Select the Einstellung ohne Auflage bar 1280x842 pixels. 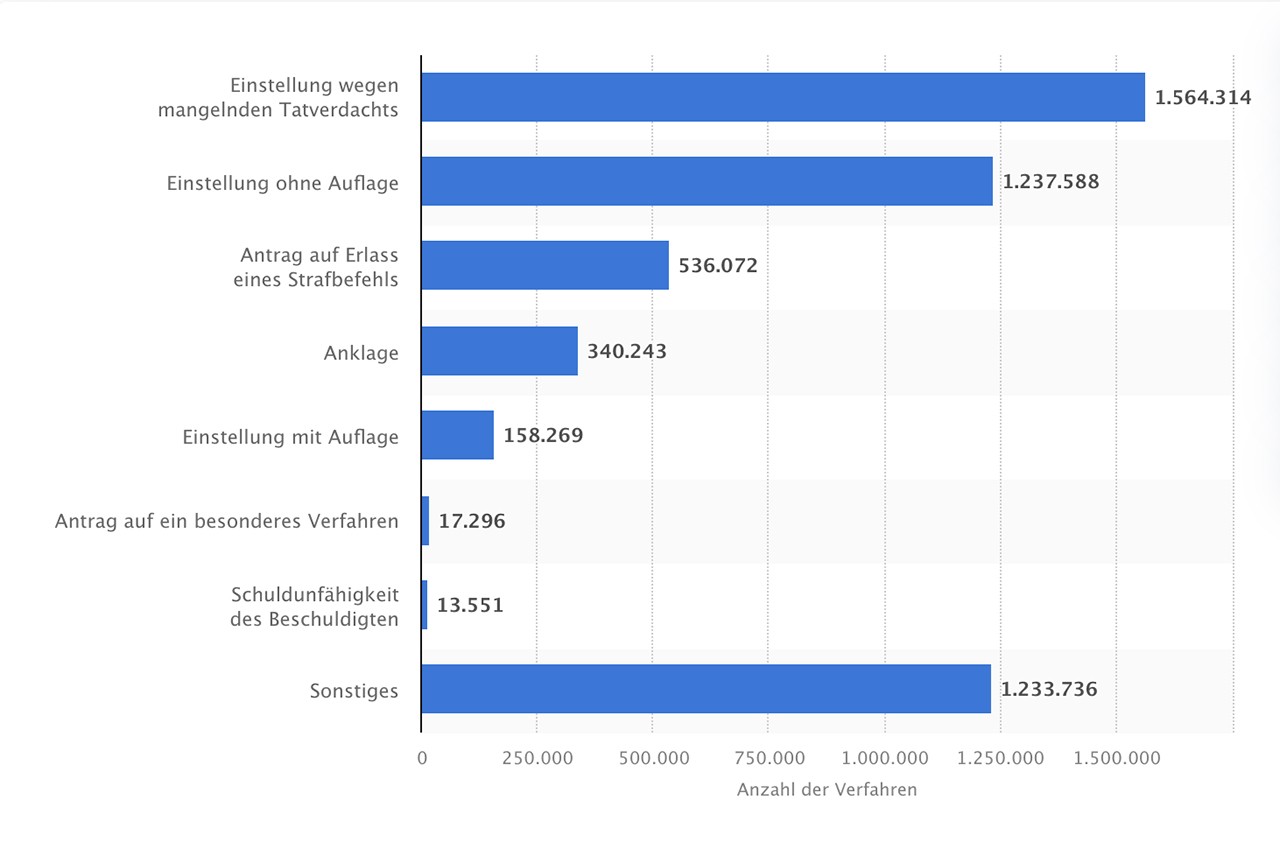coord(706,181)
